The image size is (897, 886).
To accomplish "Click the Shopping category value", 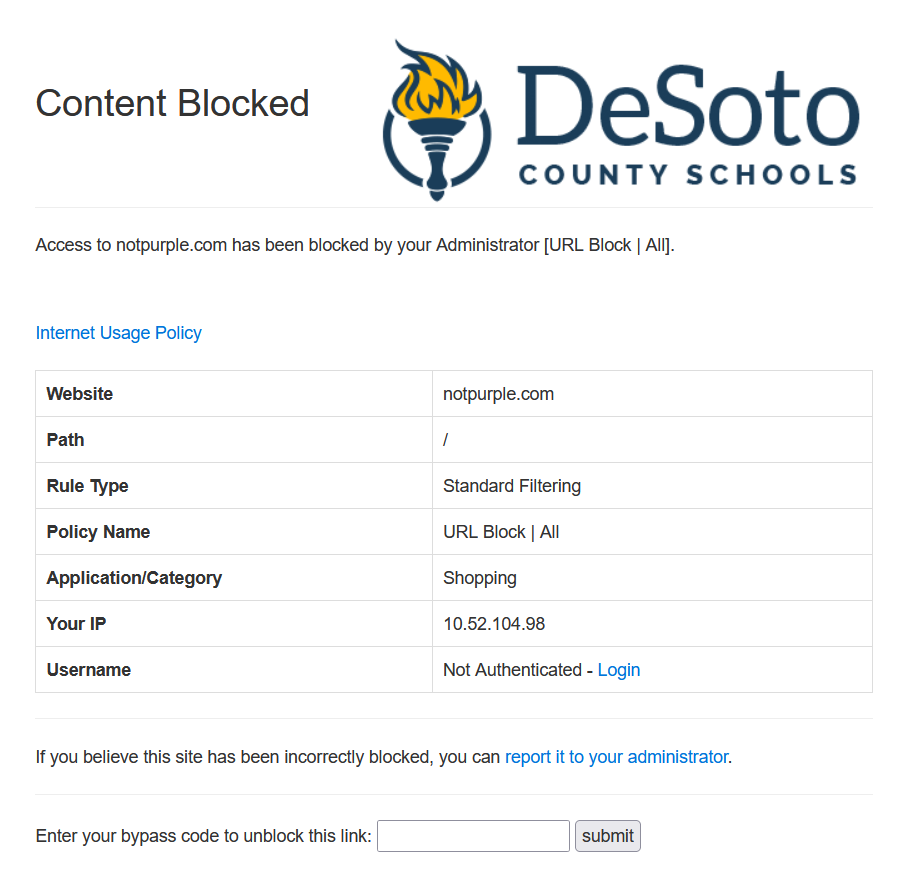I will 479,578.
